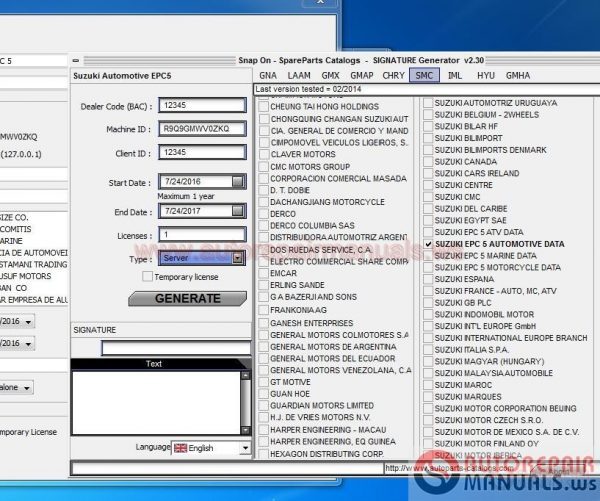The image size is (600, 501).
Task: Uncheck SUZUKI EPC 5 AUTOMOTIVE DATA
Action: click(428, 244)
